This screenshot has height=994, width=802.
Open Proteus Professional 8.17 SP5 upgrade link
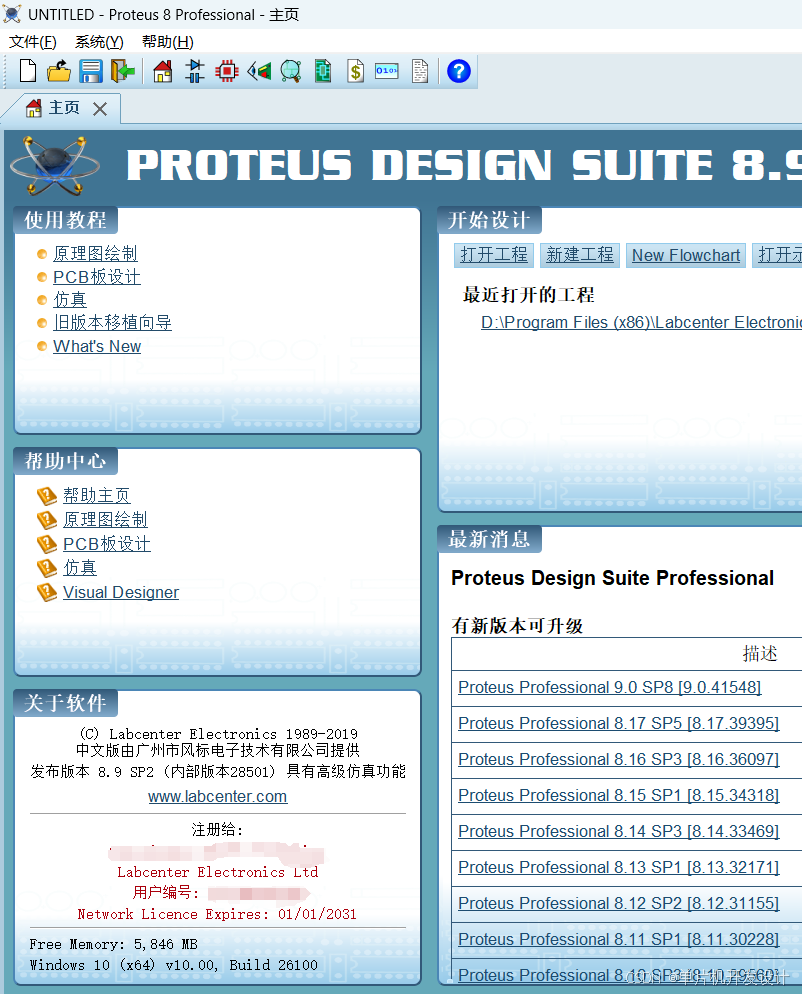pyautogui.click(x=619, y=723)
